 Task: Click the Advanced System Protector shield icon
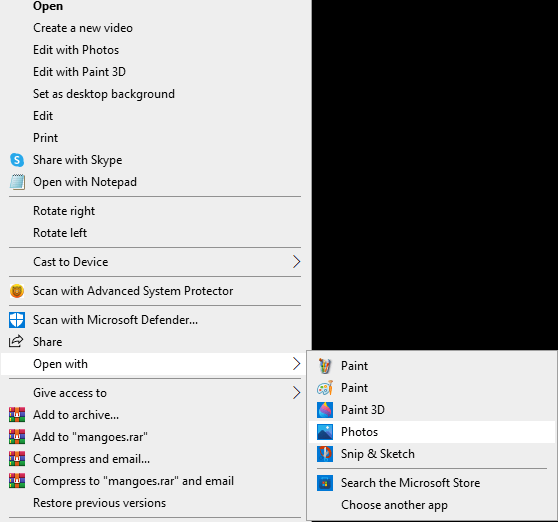17,291
